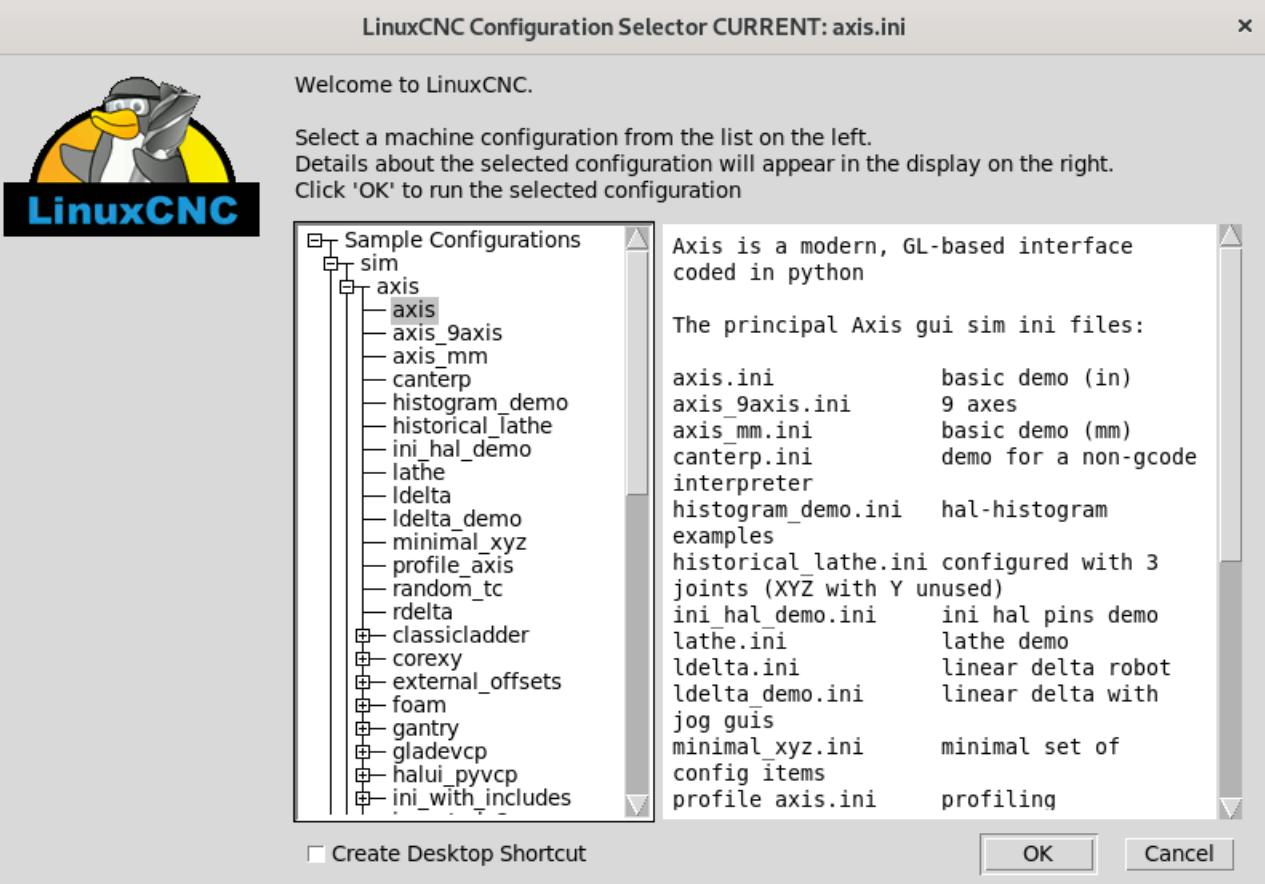
Task: Select ldelta_demo configuration
Action: pyautogui.click(x=457, y=519)
